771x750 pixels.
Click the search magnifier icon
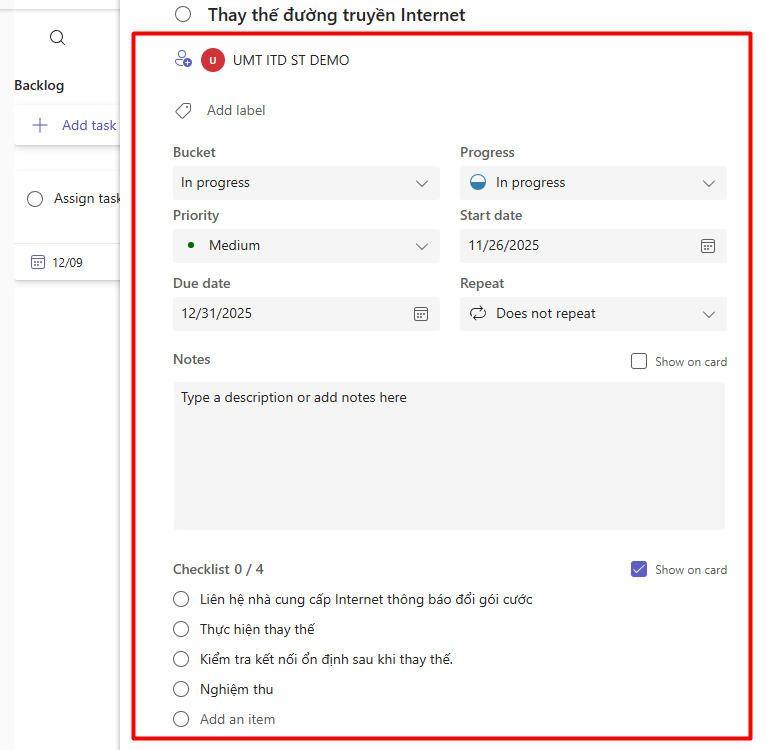point(58,38)
